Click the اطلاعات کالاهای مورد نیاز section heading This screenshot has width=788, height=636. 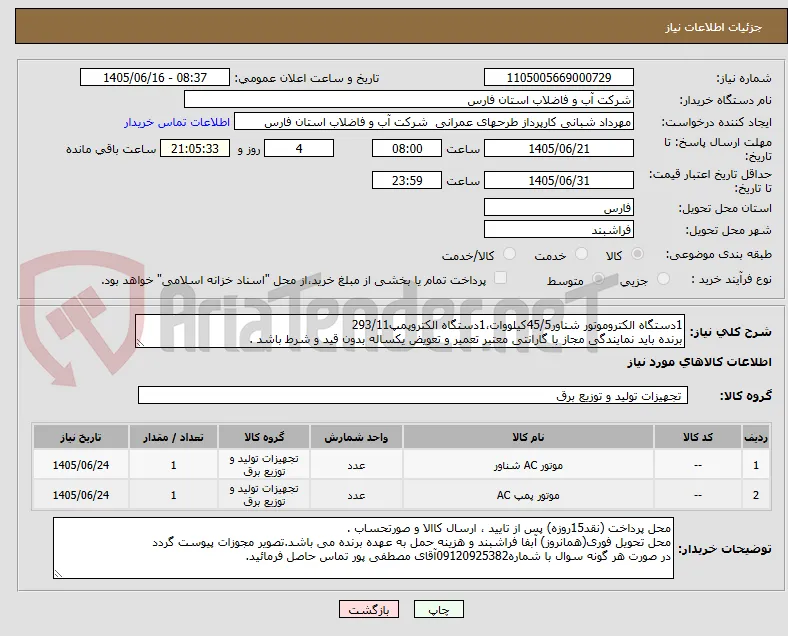click(x=699, y=362)
